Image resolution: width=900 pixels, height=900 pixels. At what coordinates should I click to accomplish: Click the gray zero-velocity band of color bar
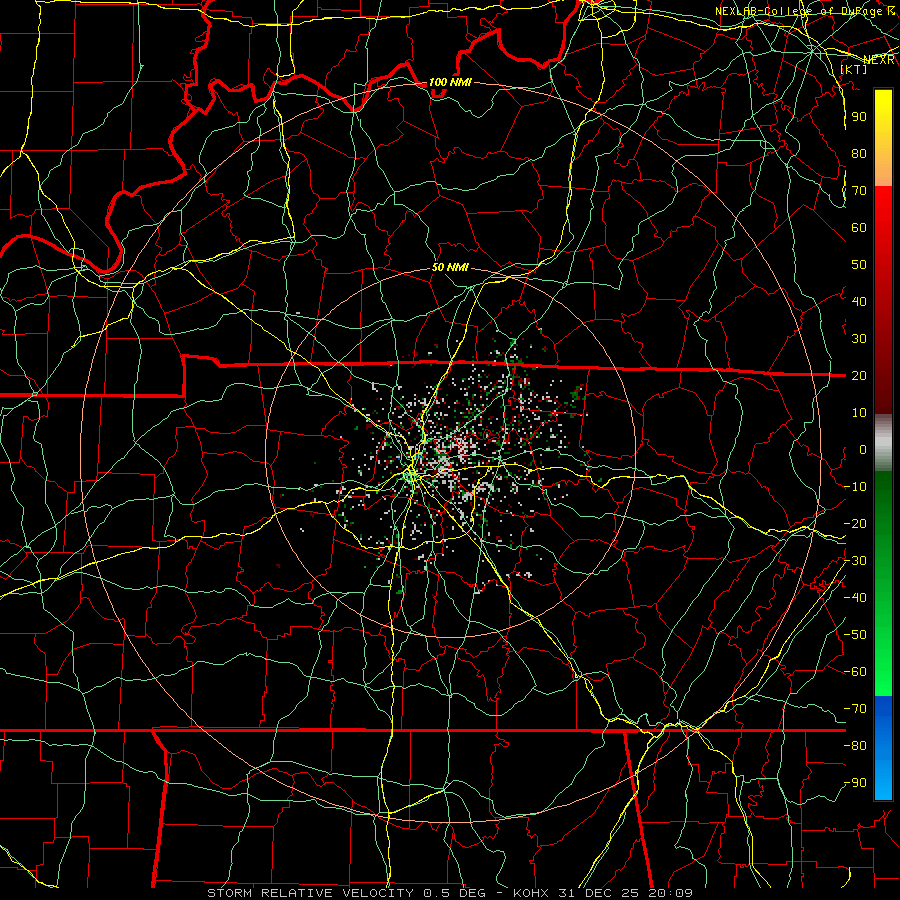883,442
